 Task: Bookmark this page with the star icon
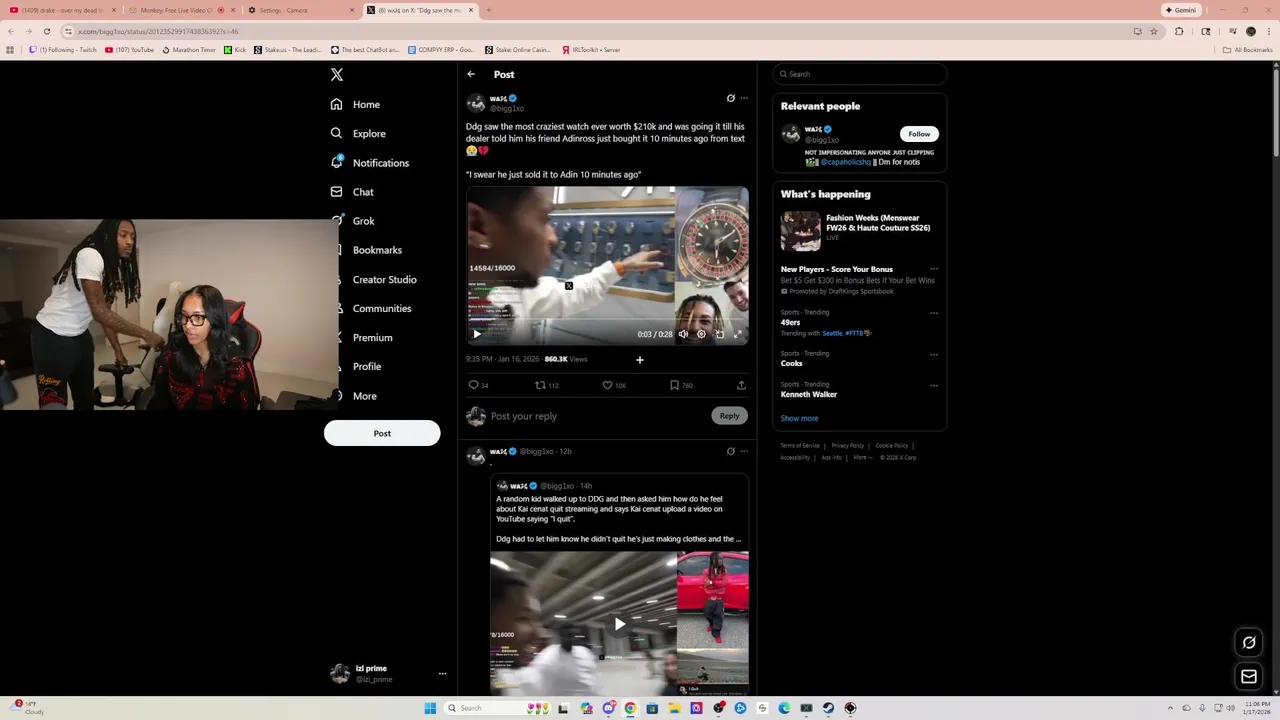1154,31
